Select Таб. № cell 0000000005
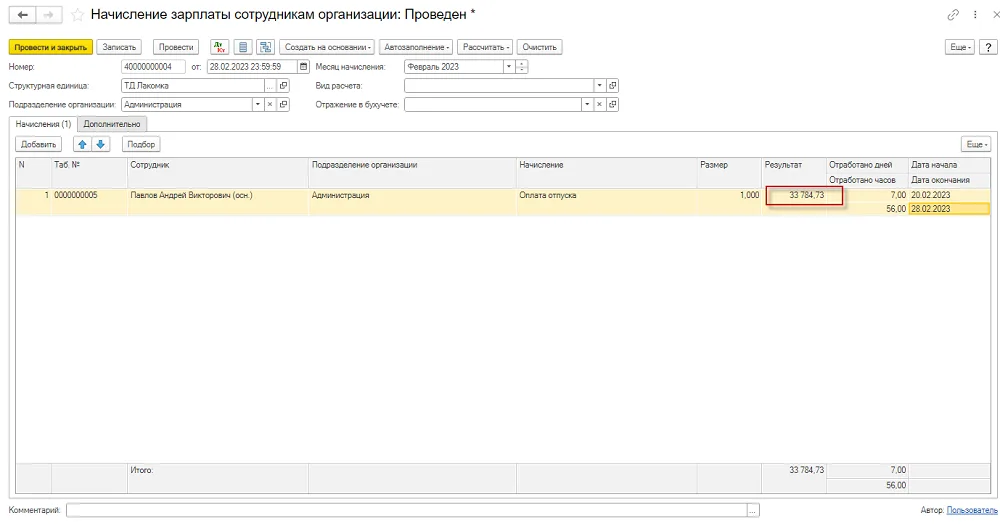1000x526 pixels. (x=89, y=195)
